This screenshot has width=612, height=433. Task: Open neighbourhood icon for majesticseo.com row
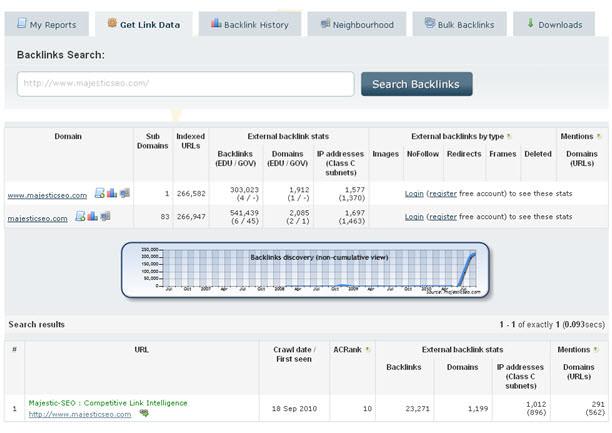pos(105,216)
